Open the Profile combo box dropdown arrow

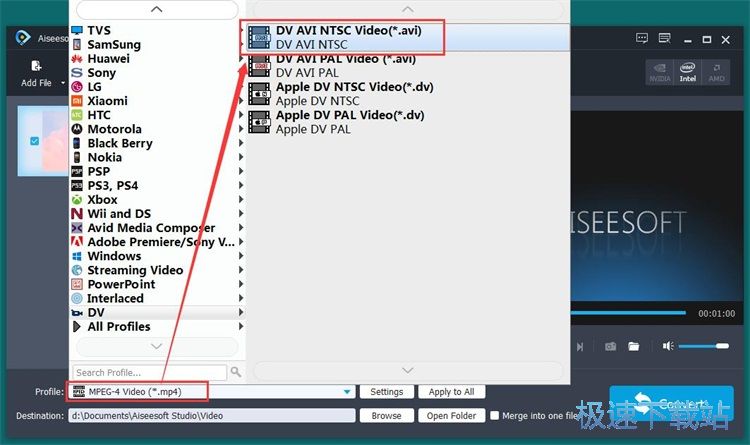(347, 392)
